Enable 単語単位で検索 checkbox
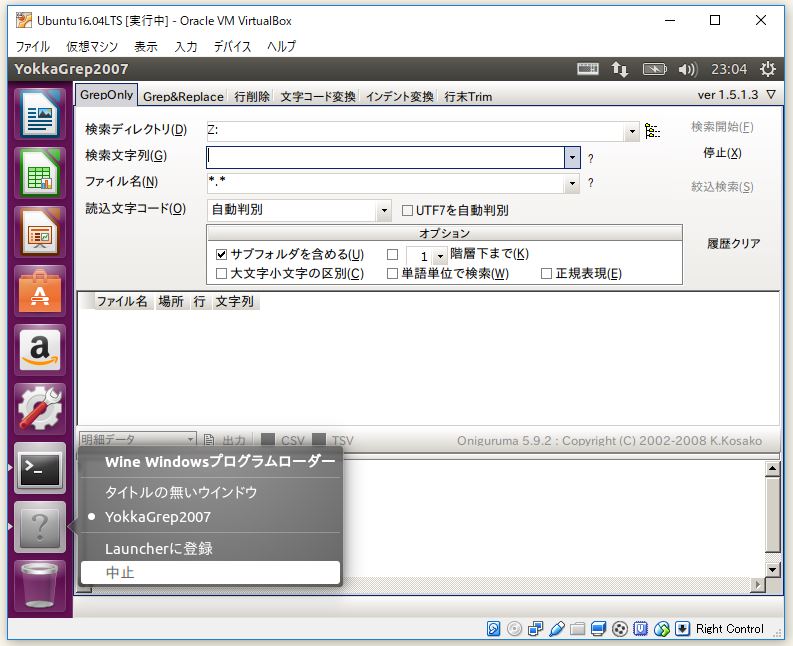Image resolution: width=793 pixels, height=646 pixels. click(x=392, y=274)
